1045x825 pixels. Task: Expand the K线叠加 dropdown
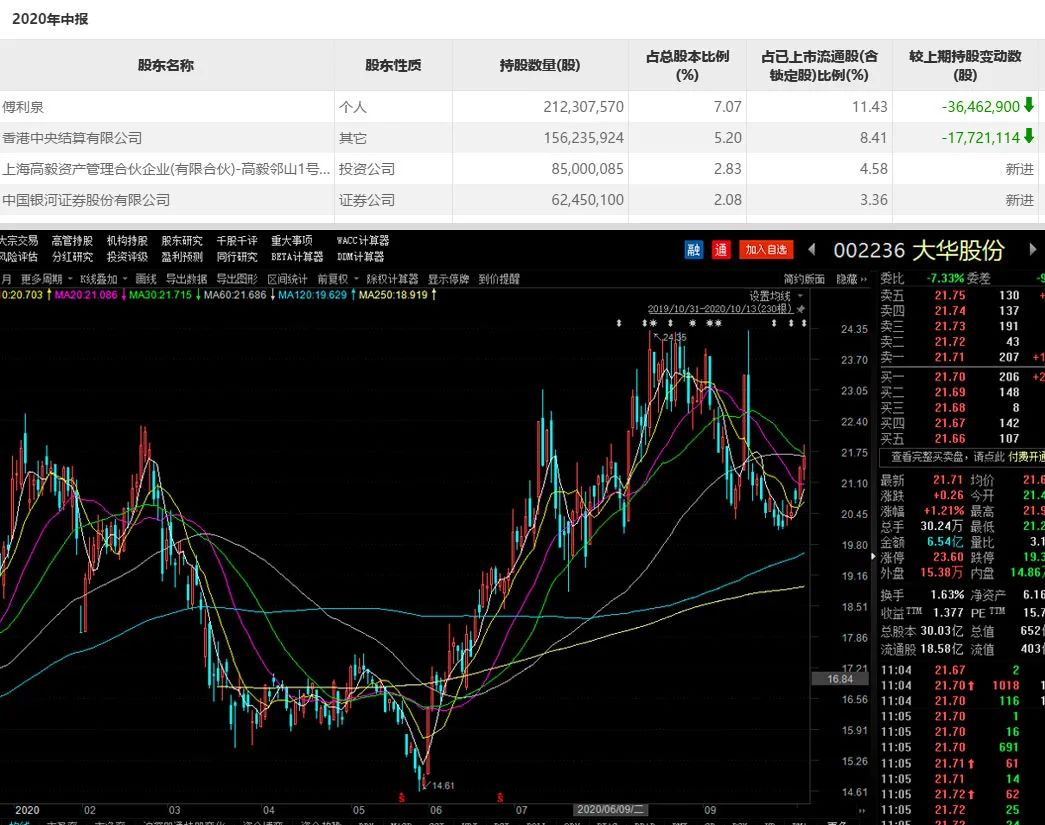[104, 279]
